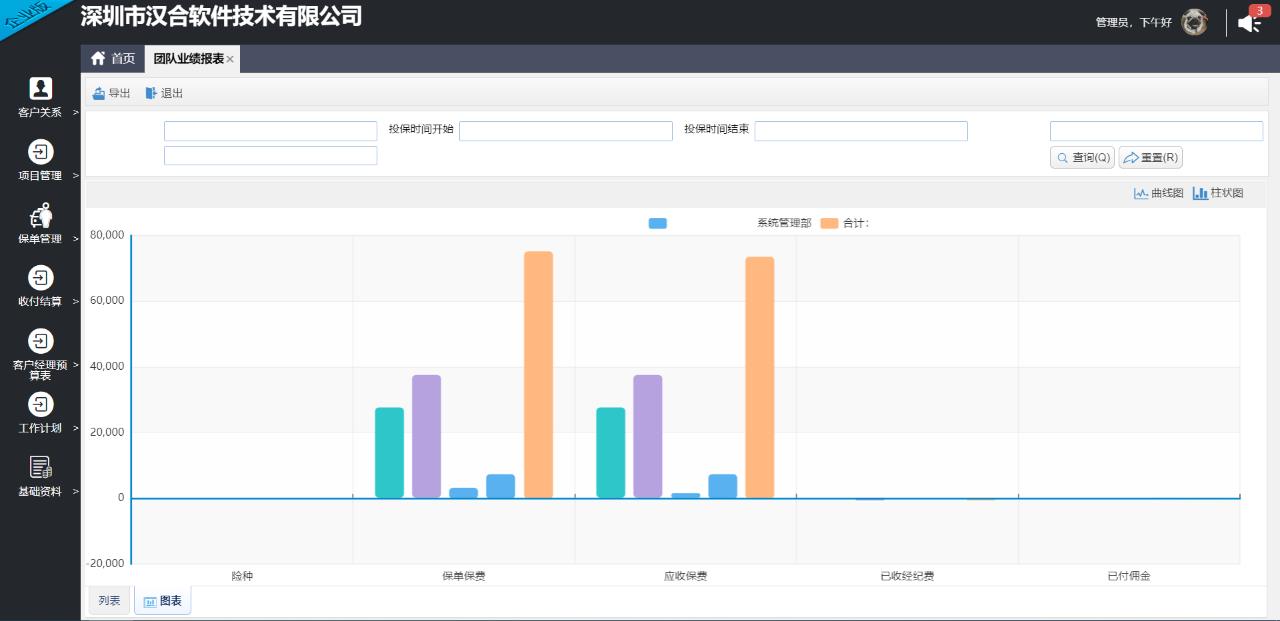Switch to the 首页 tab
The width and height of the screenshot is (1280, 621).
[113, 59]
